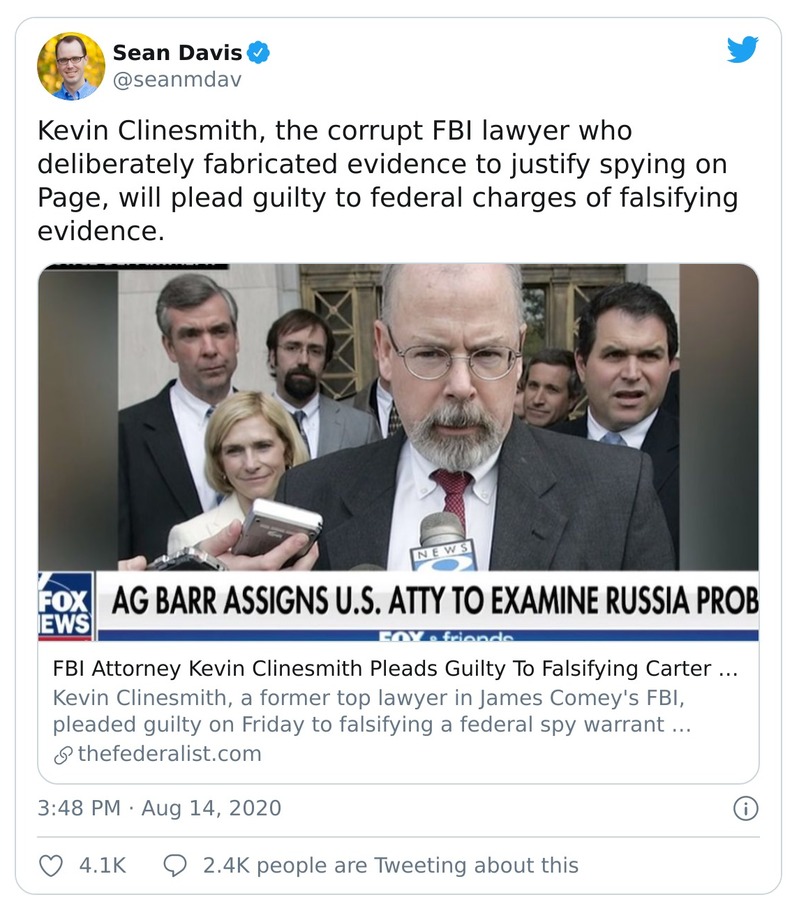Like the tweet with the heart icon
The image size is (799, 911).
[x=51, y=865]
